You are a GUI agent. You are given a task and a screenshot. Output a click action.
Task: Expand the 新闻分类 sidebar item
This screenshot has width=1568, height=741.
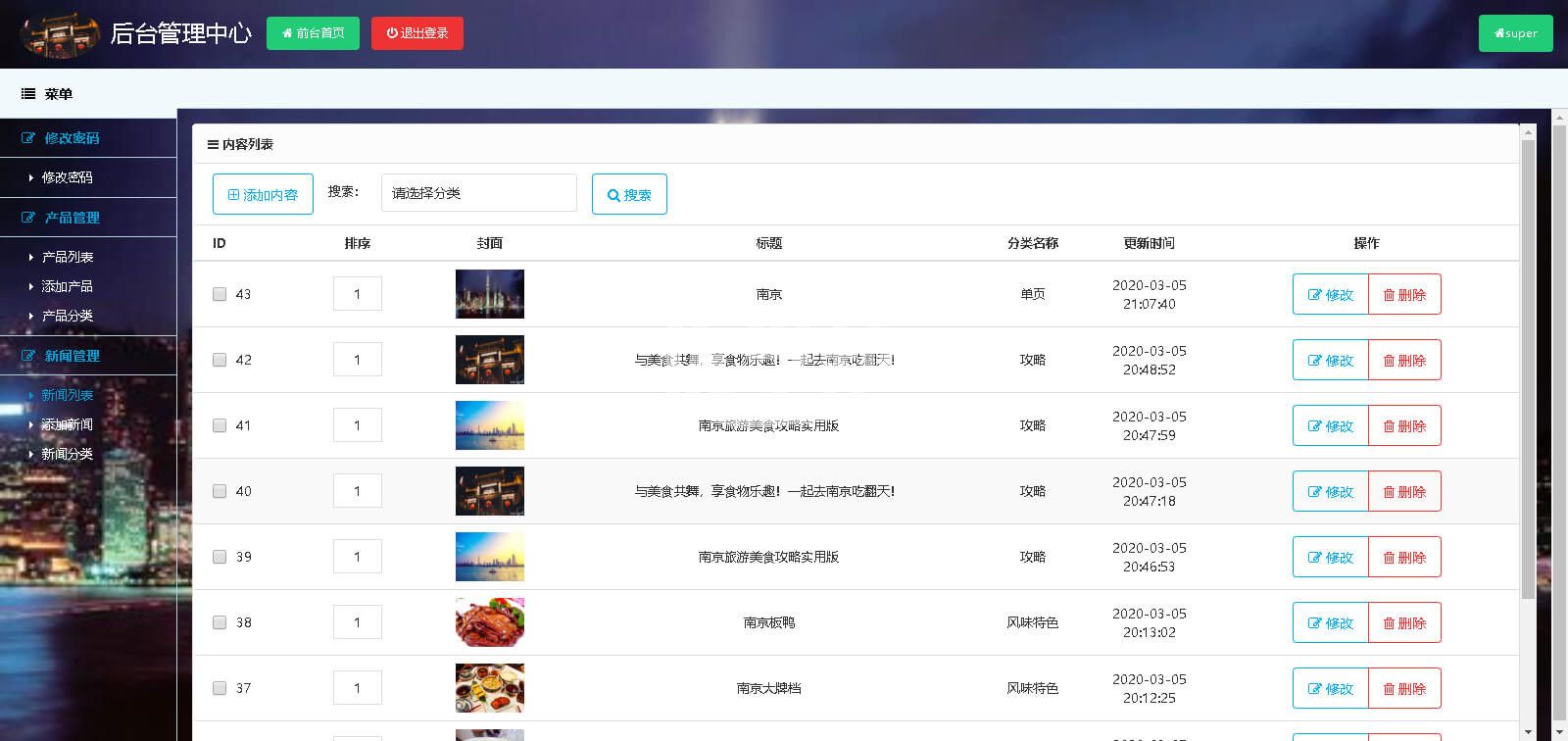point(67,454)
